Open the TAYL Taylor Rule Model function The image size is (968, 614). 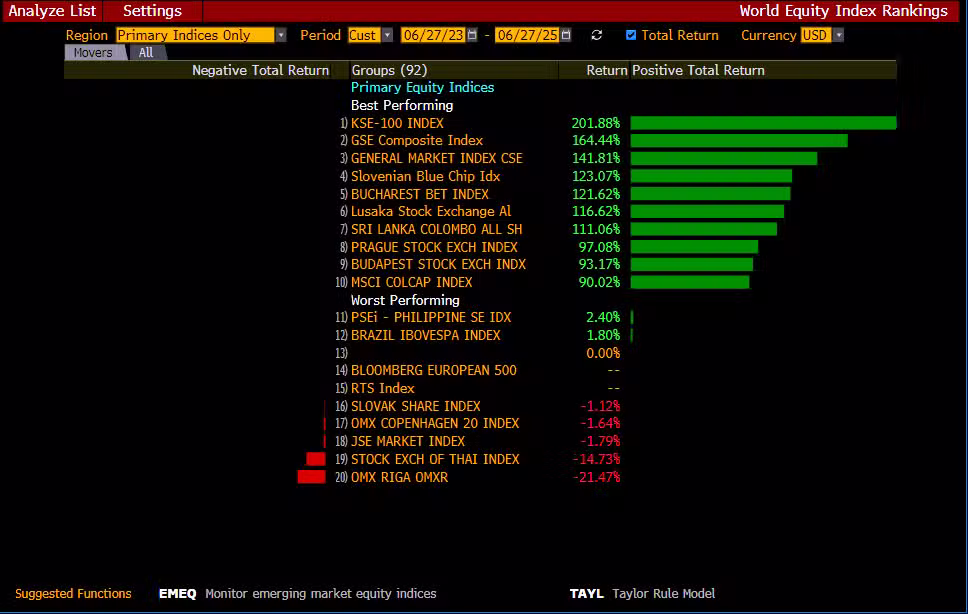[x=586, y=593]
